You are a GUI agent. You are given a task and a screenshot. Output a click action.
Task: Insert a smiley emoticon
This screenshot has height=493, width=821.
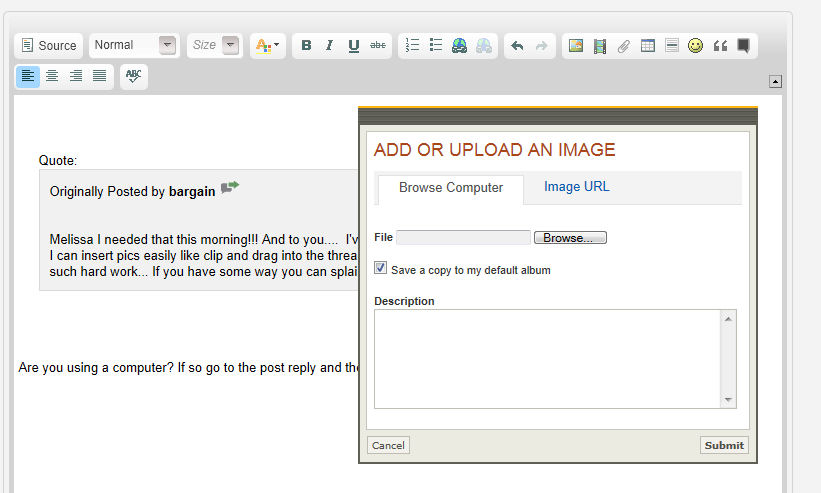pyautogui.click(x=695, y=45)
